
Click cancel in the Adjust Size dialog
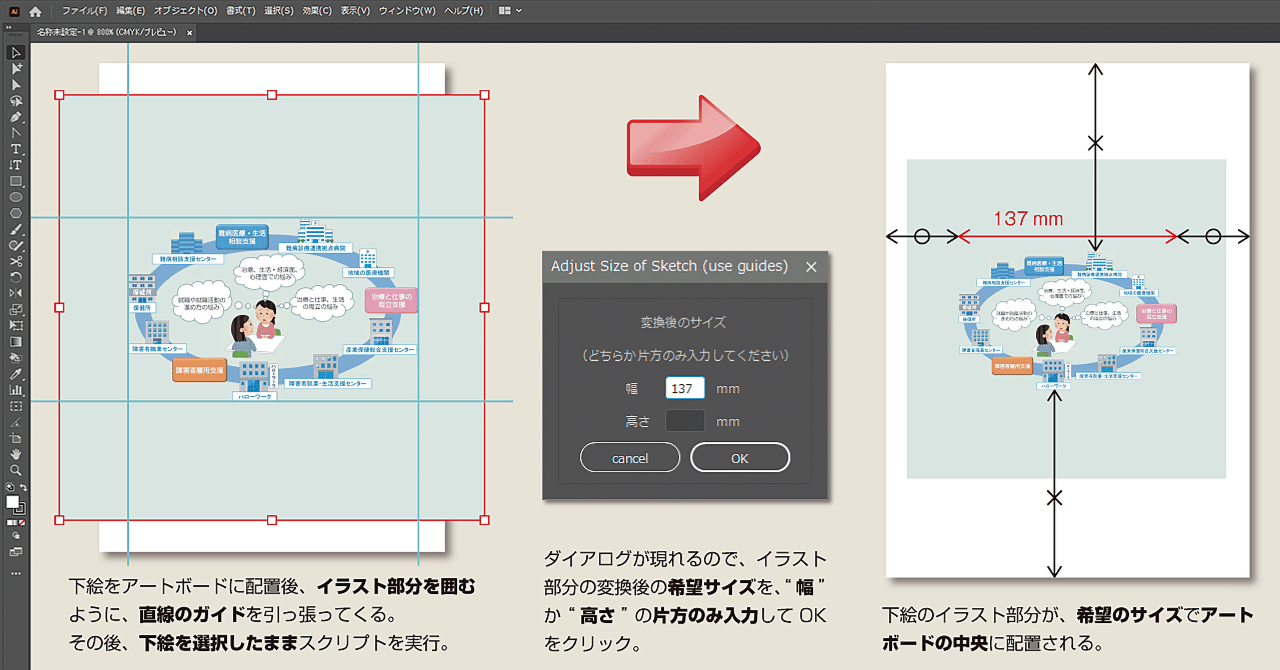click(x=629, y=457)
